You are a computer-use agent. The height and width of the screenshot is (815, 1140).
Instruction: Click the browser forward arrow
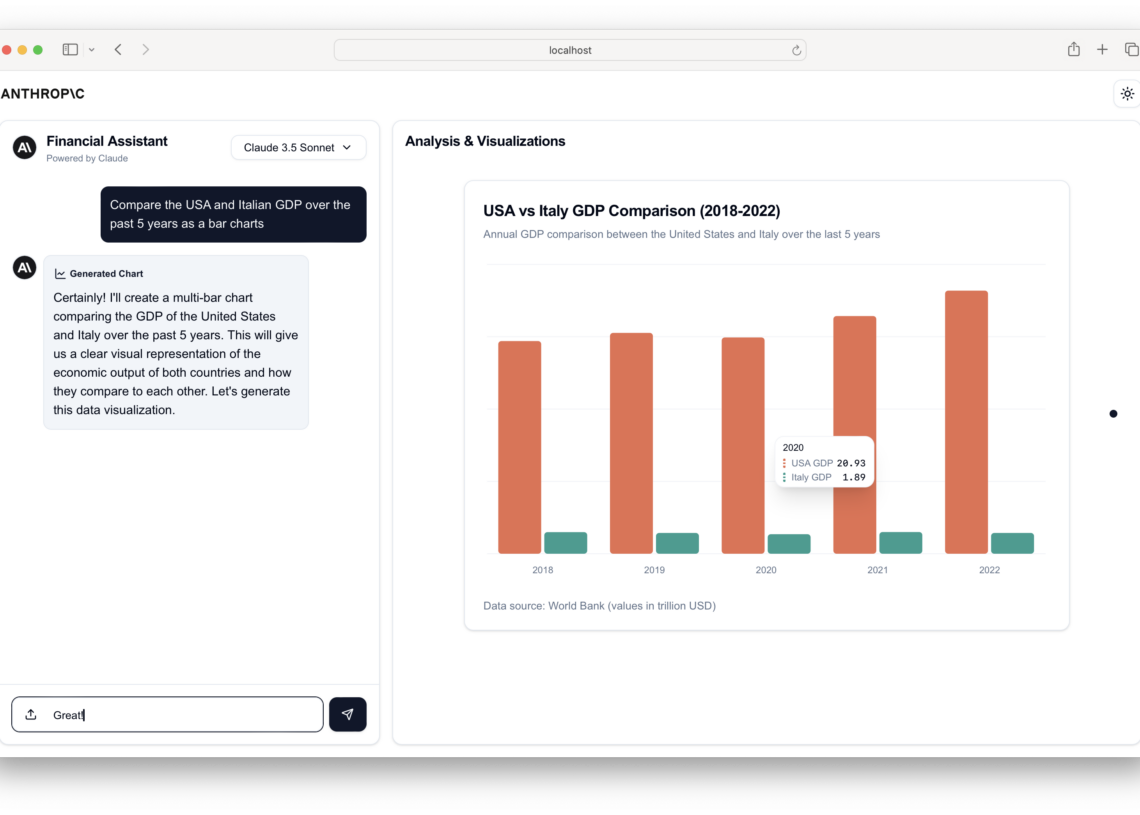click(146, 50)
